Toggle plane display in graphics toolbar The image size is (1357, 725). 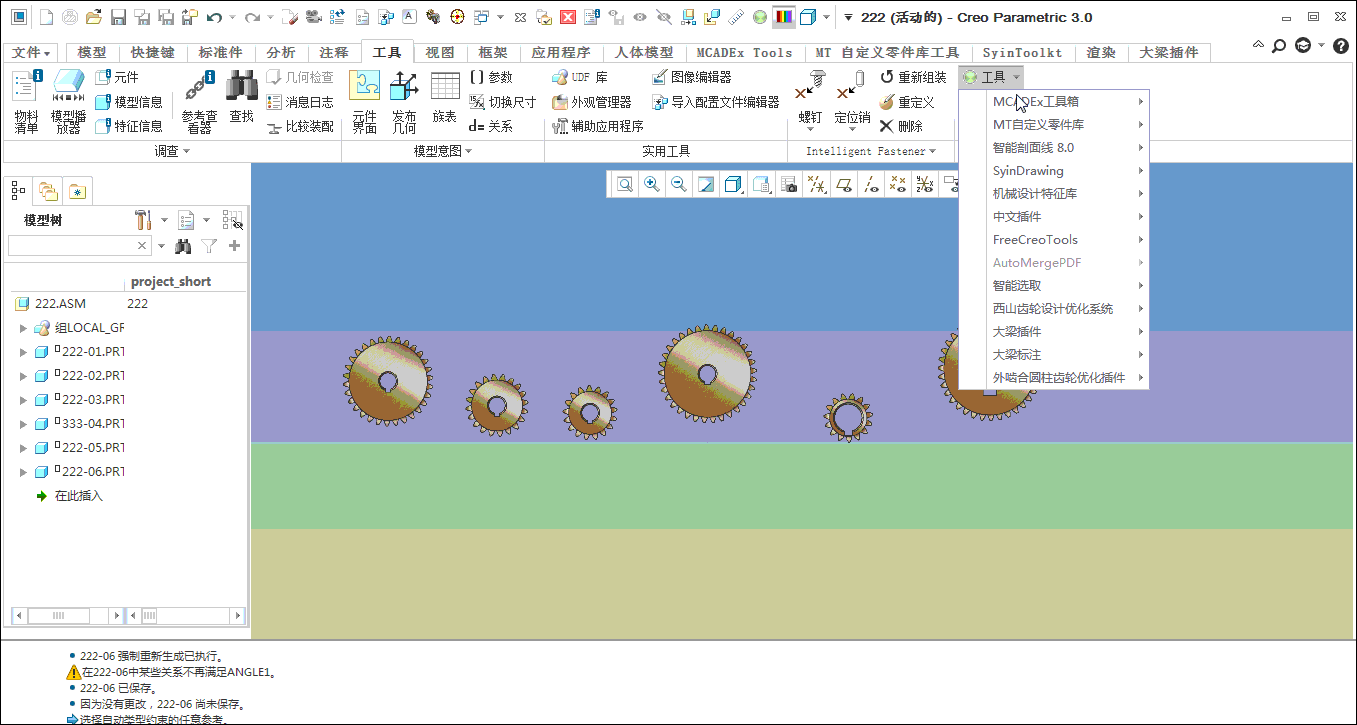pos(844,184)
